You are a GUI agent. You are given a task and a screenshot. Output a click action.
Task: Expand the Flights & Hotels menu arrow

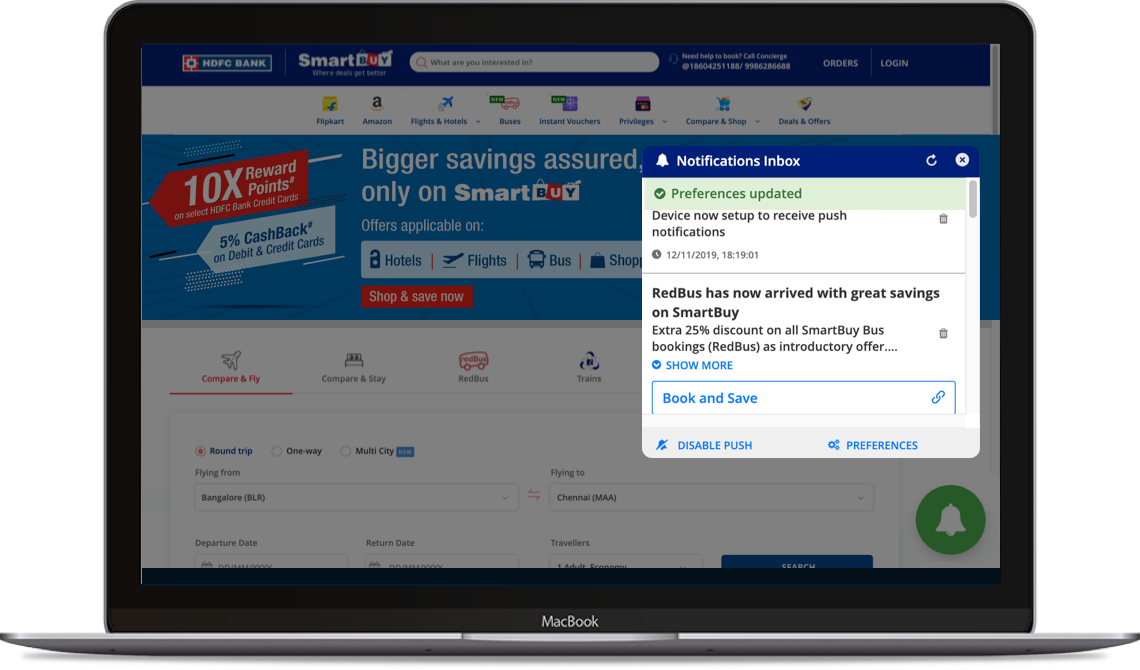coord(478,122)
